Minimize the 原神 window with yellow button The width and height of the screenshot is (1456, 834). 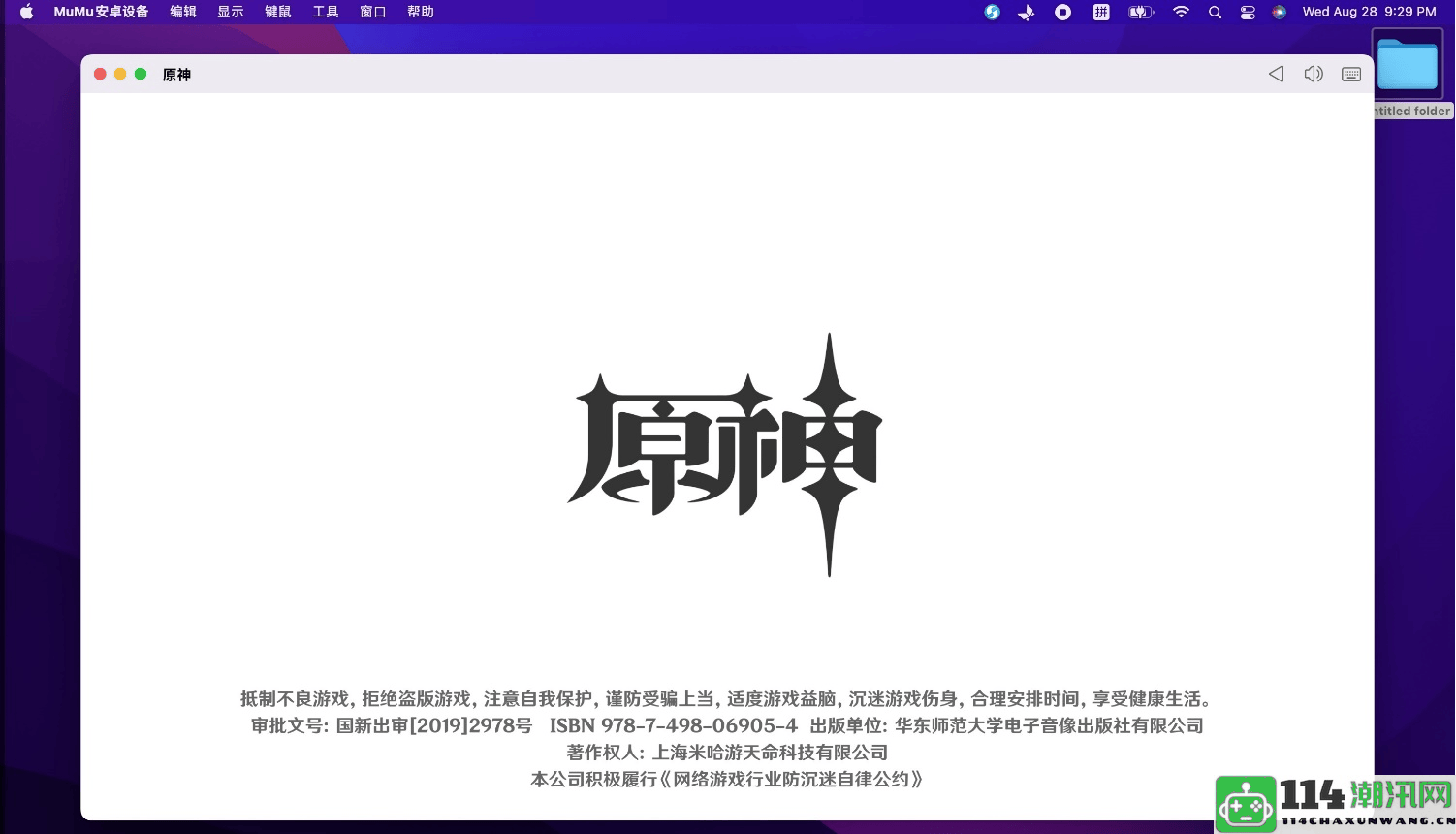120,74
